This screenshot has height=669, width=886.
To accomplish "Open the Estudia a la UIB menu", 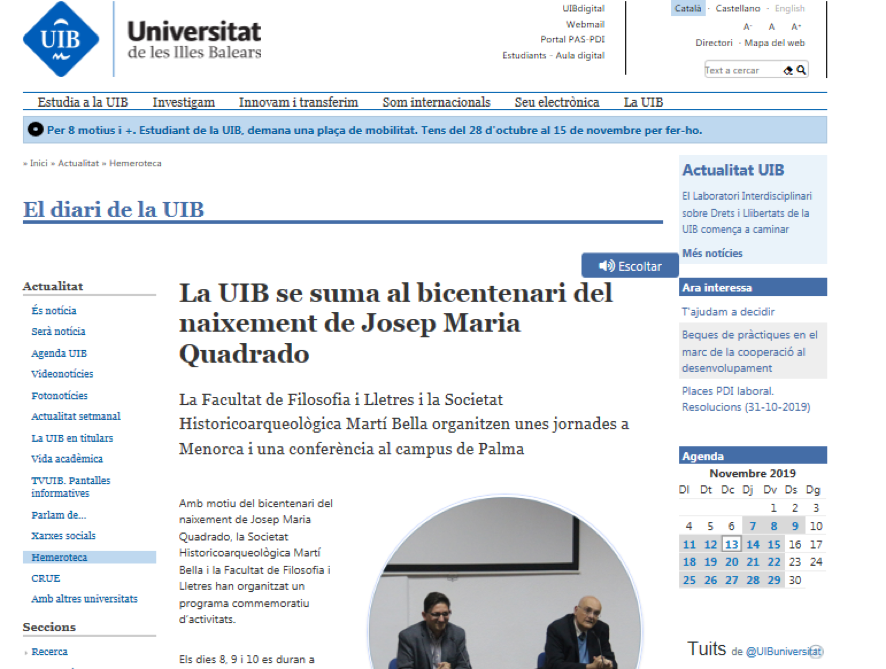I will [83, 102].
